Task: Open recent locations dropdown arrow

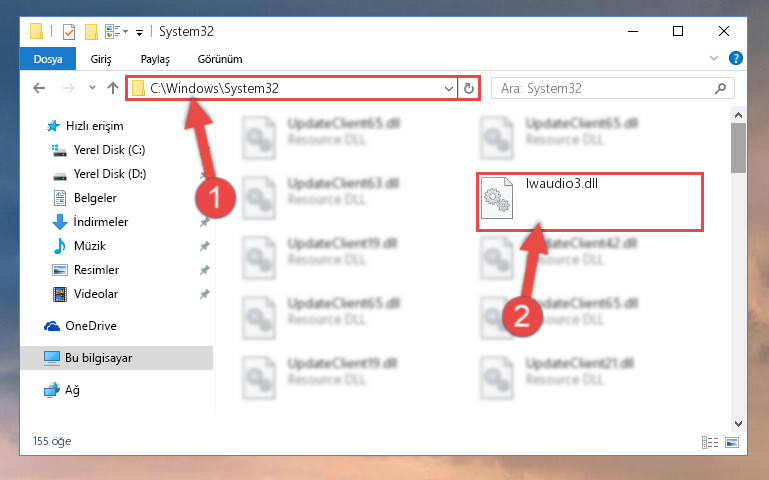Action: [92, 88]
